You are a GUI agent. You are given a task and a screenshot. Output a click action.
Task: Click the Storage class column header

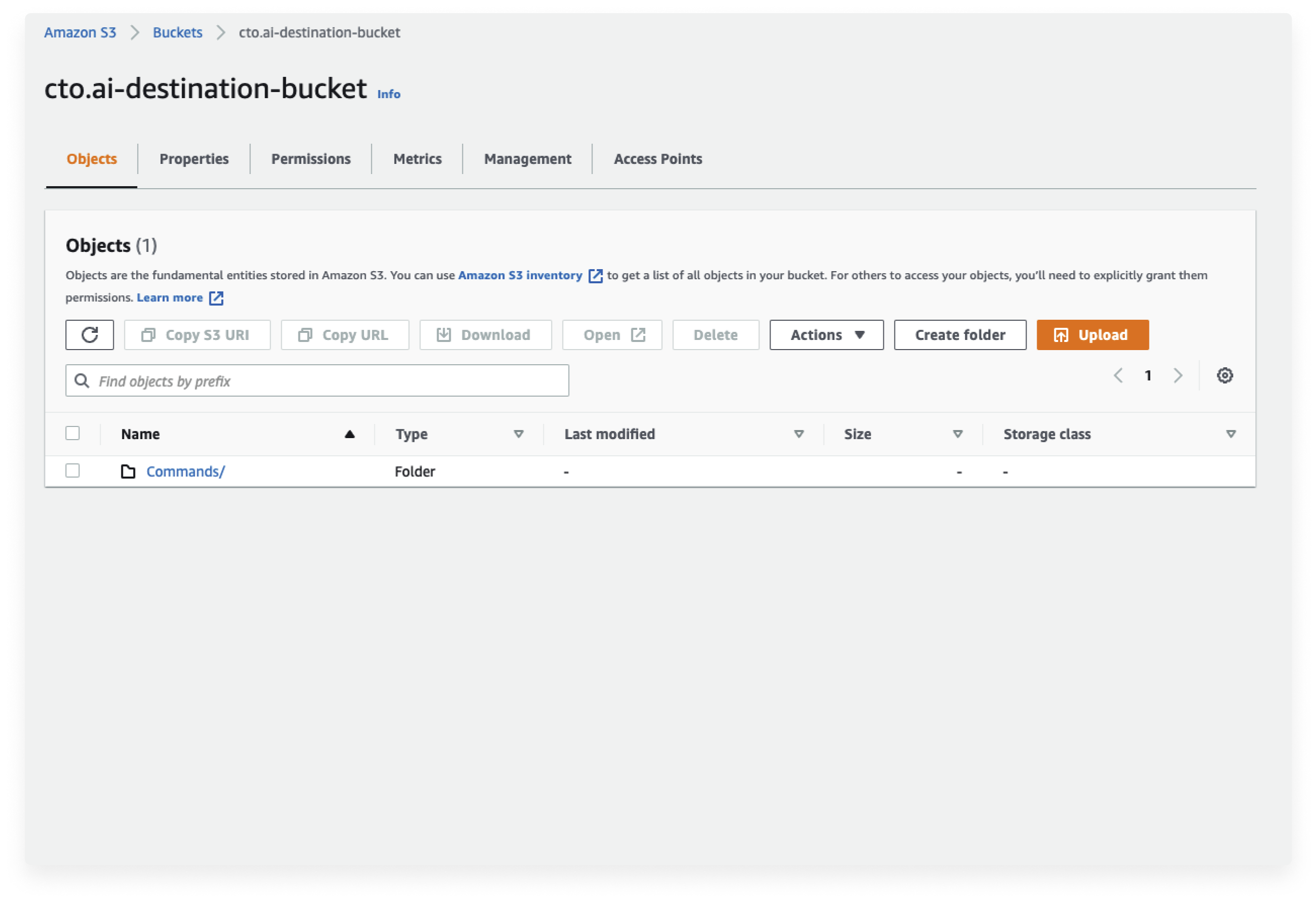pos(1047,435)
